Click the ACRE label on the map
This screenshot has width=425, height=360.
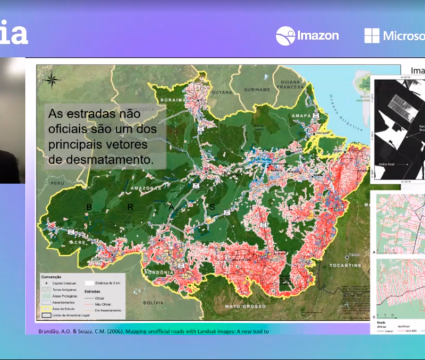78,242
